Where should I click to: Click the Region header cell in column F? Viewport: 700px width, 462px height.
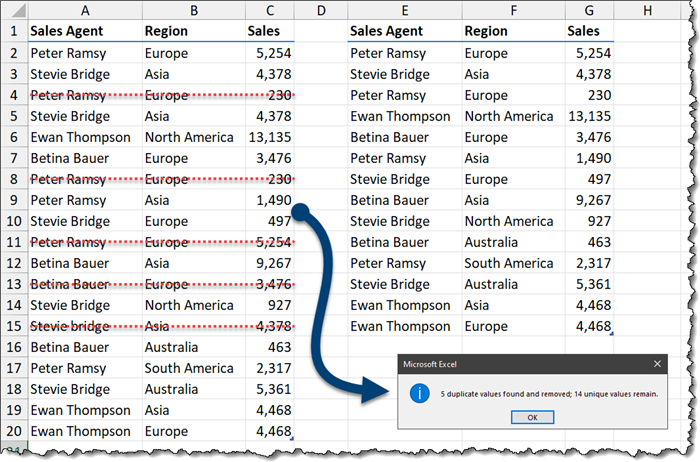(487, 31)
